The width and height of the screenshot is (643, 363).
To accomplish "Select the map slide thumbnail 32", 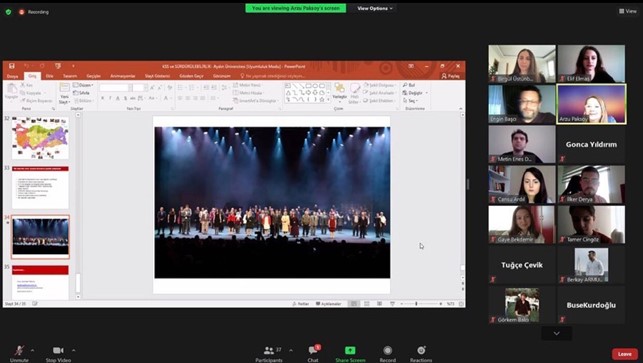I will [40, 138].
